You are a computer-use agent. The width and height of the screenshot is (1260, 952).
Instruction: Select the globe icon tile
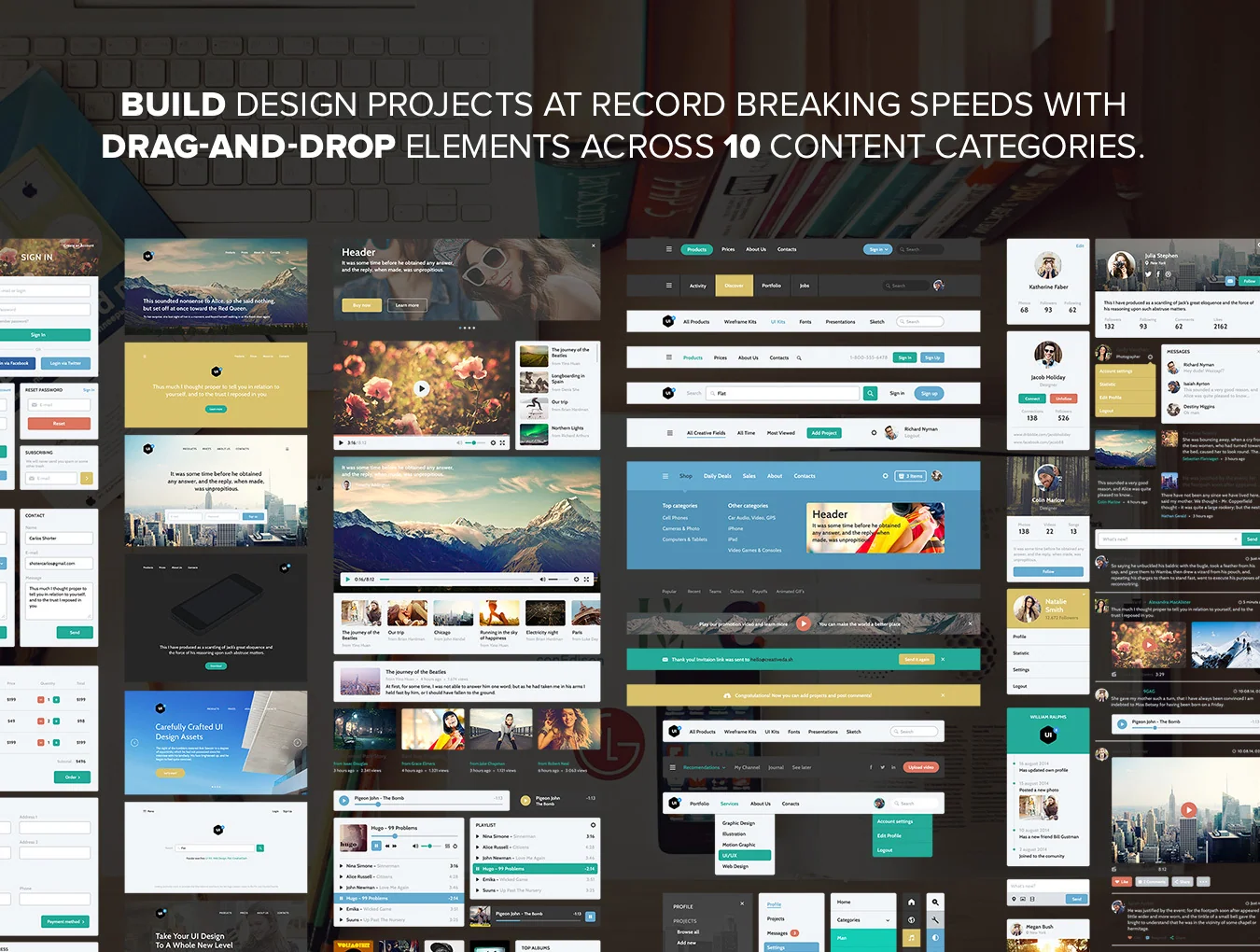[x=911, y=919]
